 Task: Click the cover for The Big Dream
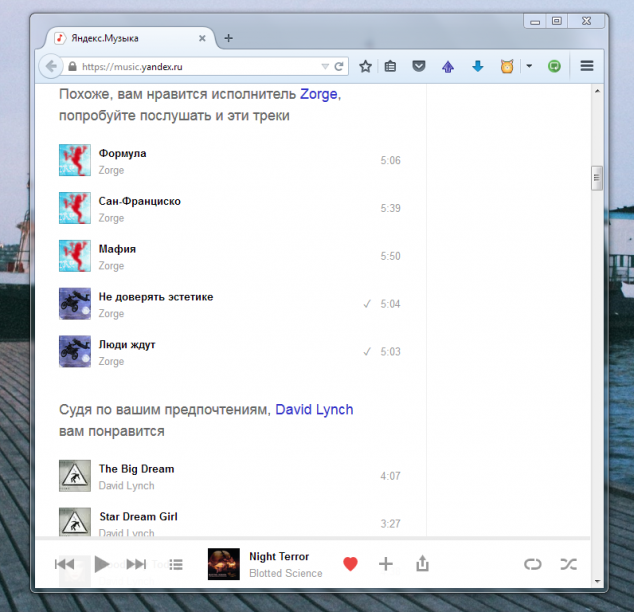click(x=75, y=476)
